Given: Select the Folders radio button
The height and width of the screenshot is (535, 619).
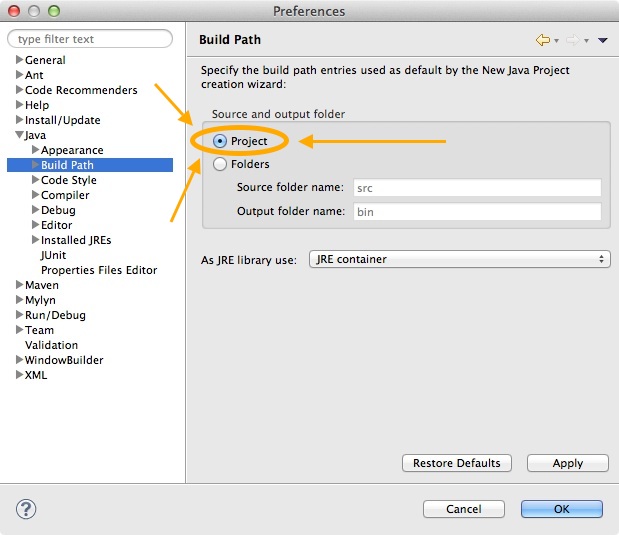Looking at the screenshot, I should point(220,164).
